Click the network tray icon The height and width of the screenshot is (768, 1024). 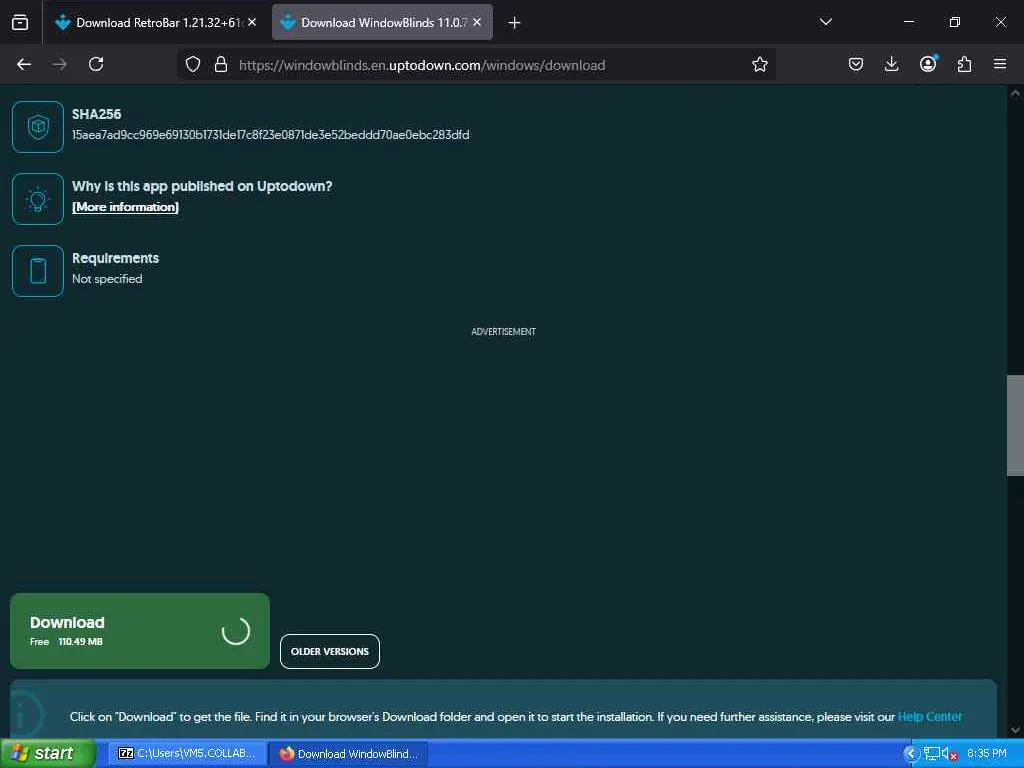coord(931,754)
